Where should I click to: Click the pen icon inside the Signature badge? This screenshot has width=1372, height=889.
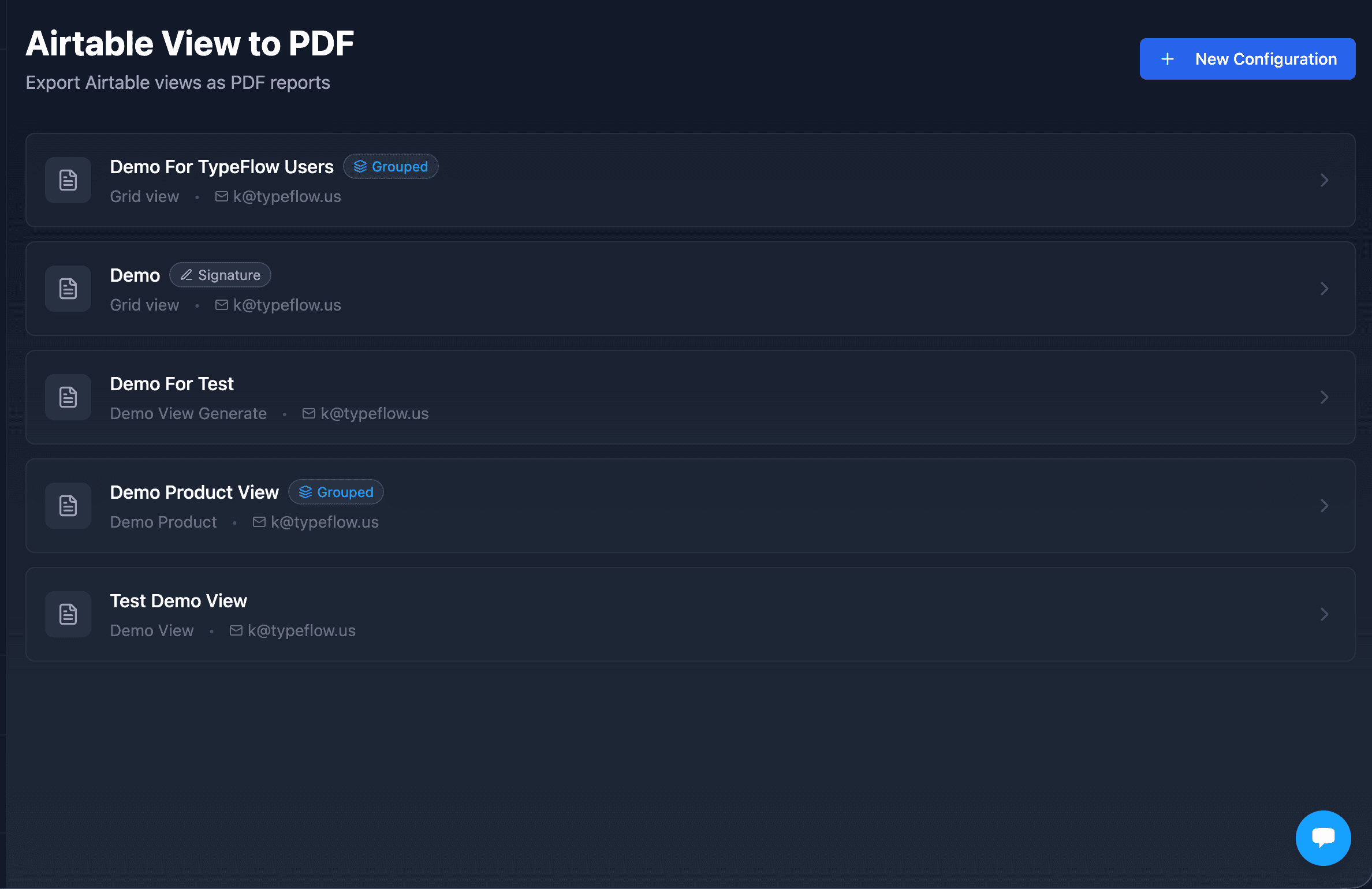pyautogui.click(x=186, y=275)
